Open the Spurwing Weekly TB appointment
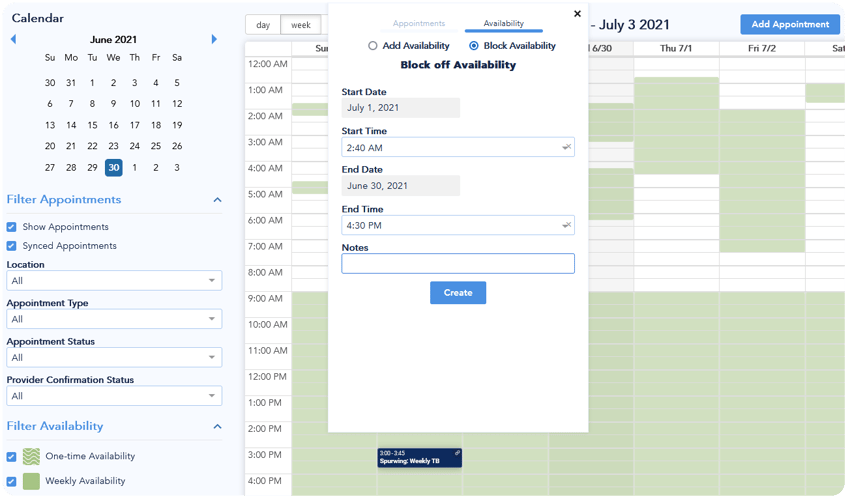The width and height of the screenshot is (850, 497). click(x=420, y=457)
